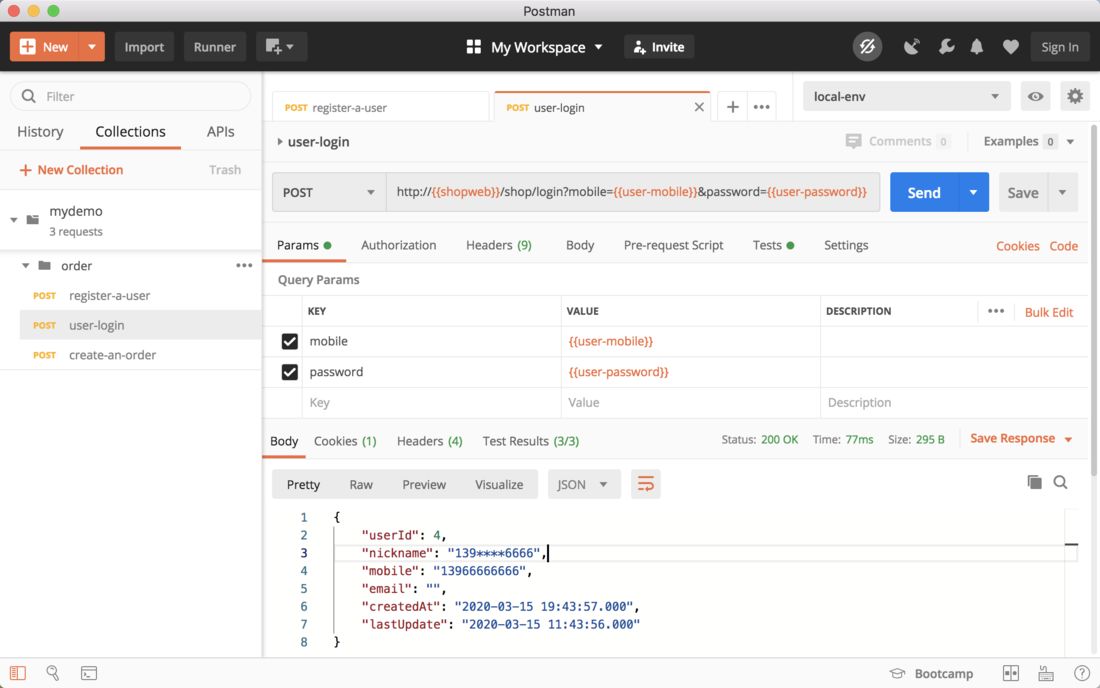Click the request URL input field
The height and width of the screenshot is (688, 1100).
pos(632,192)
